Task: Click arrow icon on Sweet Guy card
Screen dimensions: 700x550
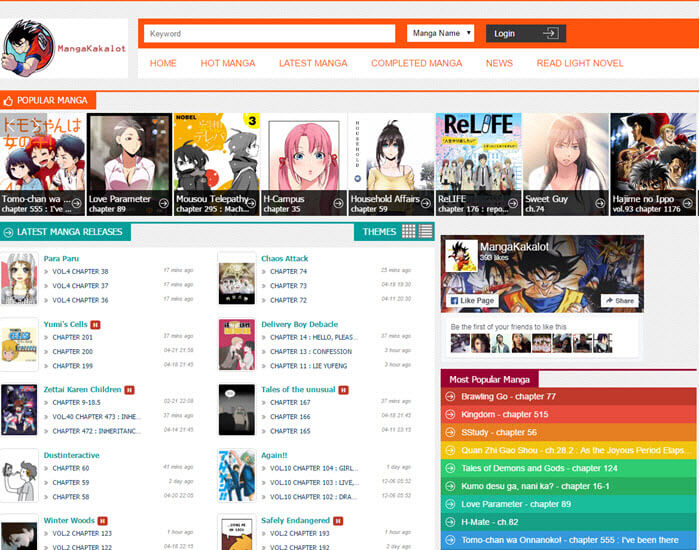Action: coord(600,203)
